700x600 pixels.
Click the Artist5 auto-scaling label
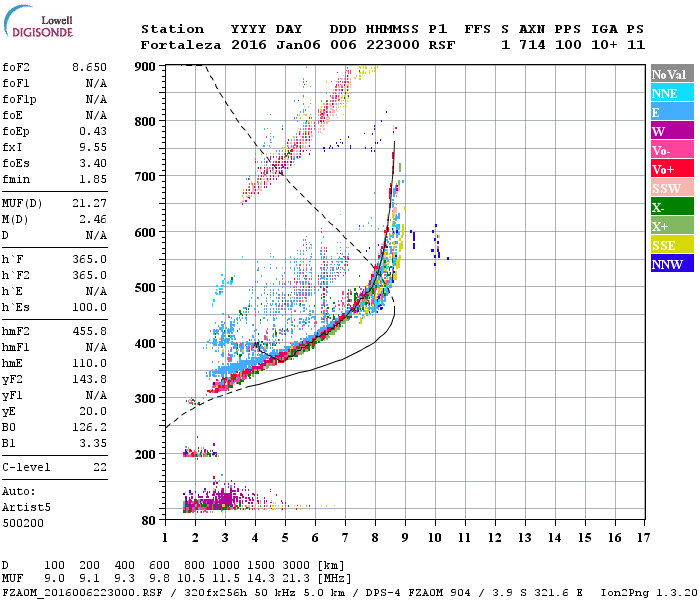point(26,508)
